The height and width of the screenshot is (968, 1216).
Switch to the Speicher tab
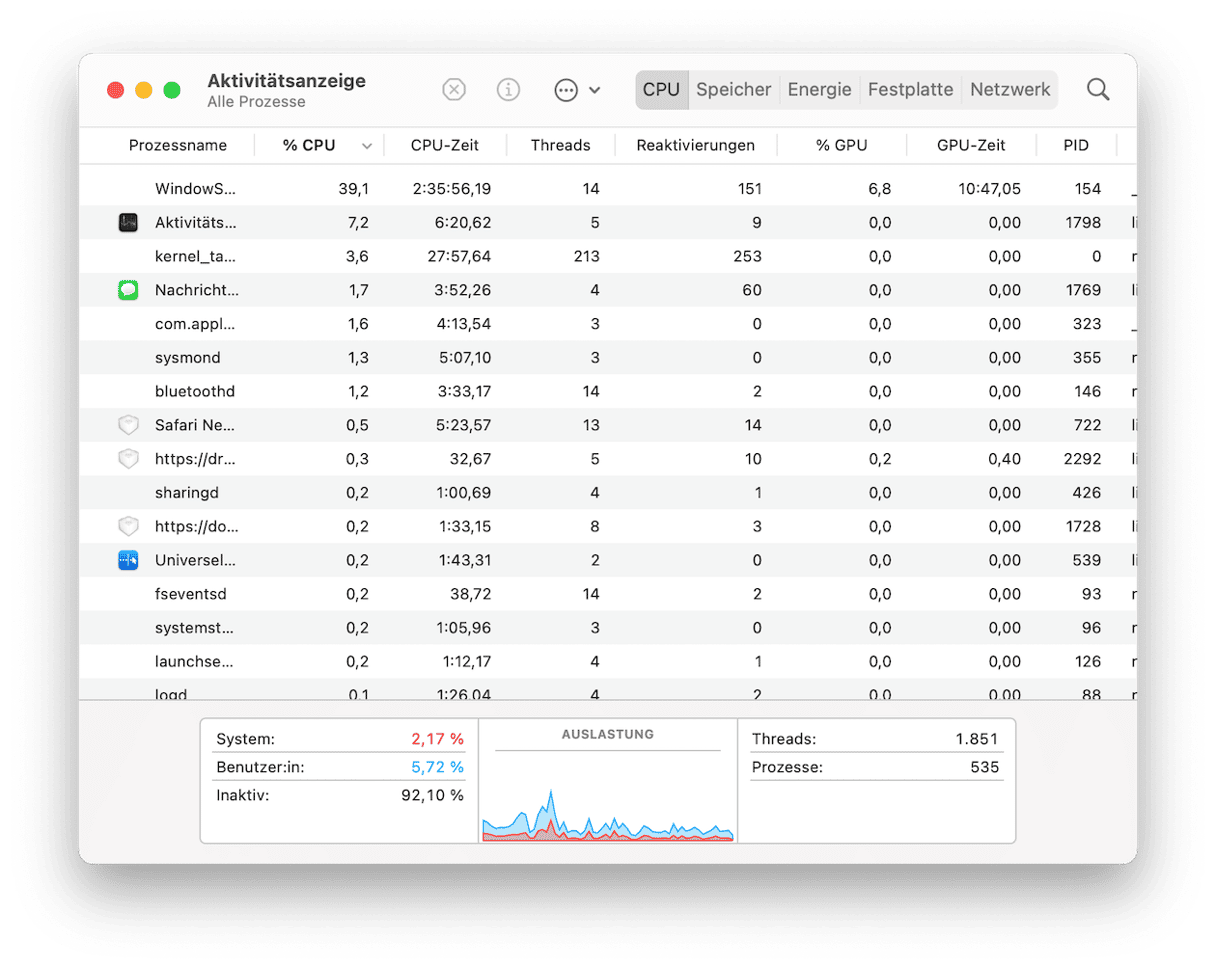tap(734, 90)
